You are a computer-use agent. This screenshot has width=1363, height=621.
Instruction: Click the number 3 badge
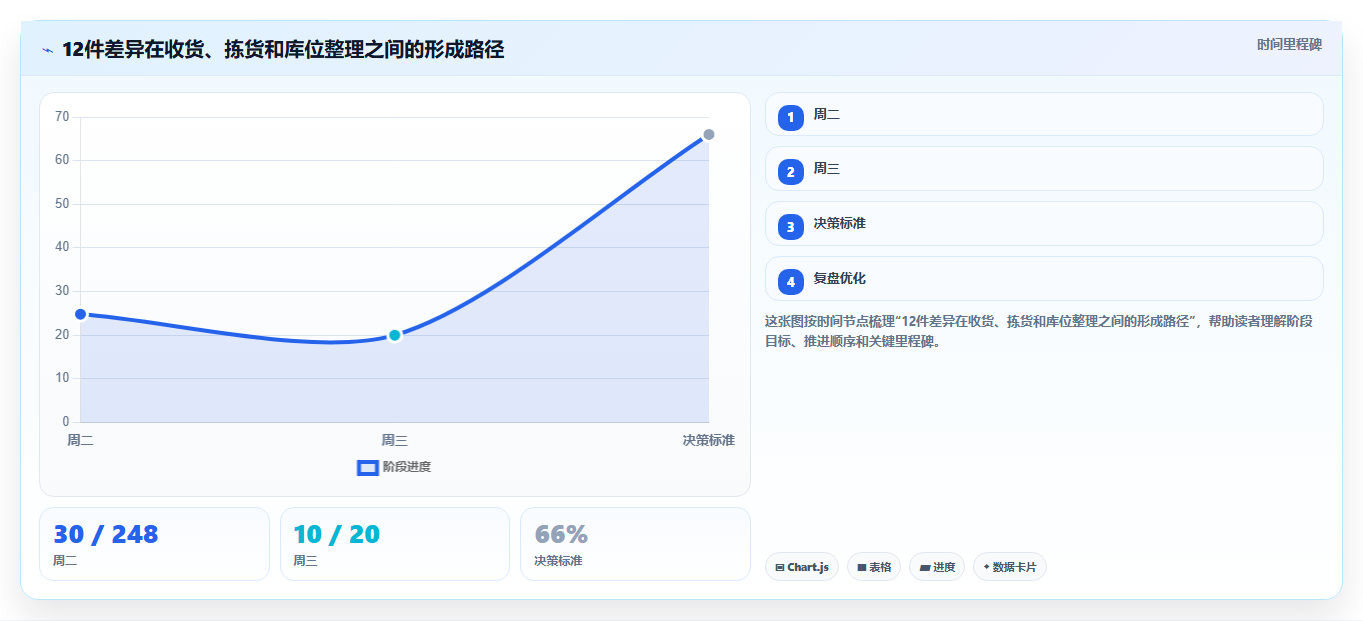[x=791, y=227]
